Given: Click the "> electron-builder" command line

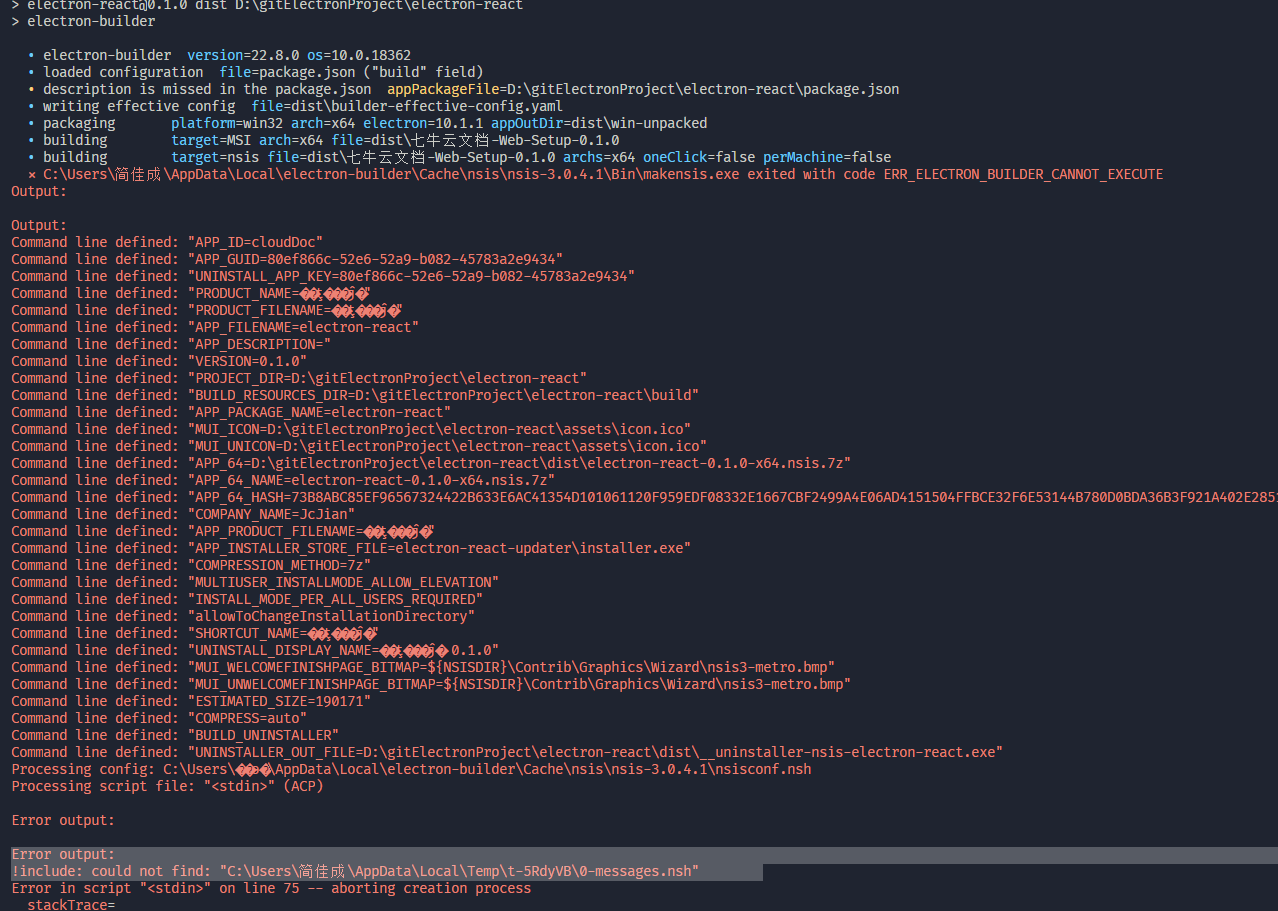Looking at the screenshot, I should [x=83, y=21].
